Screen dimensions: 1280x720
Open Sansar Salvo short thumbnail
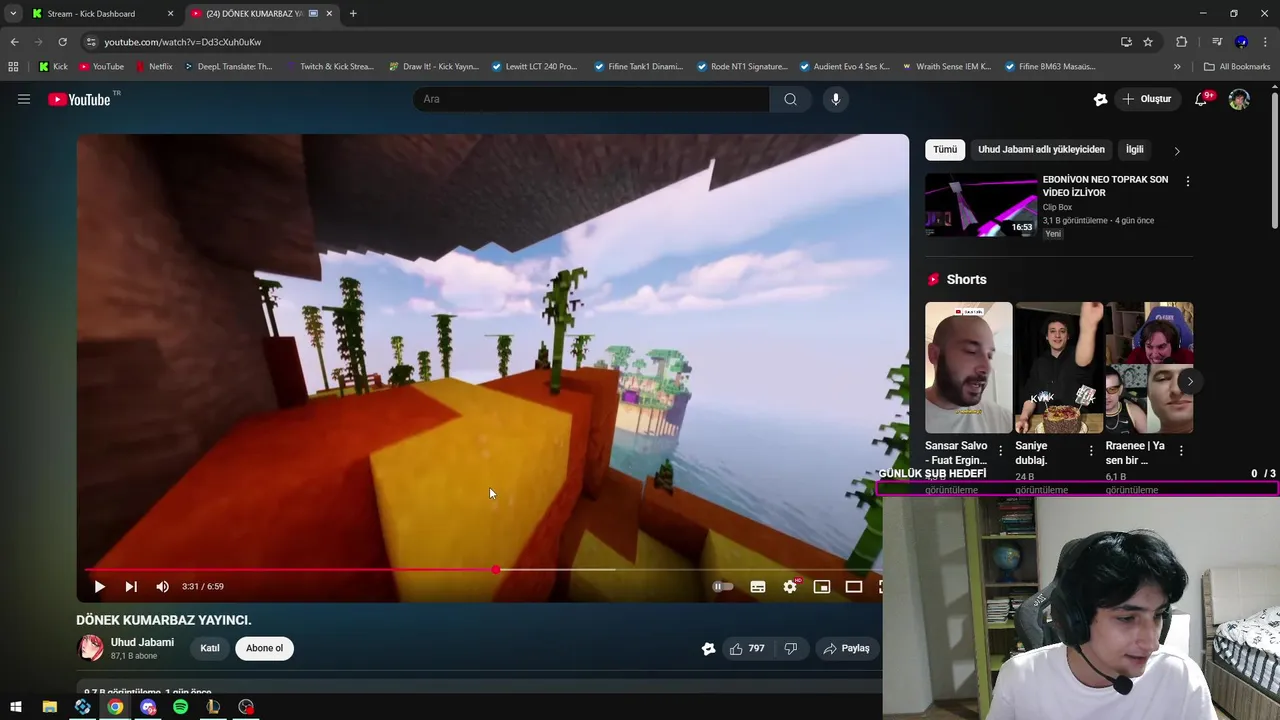click(x=968, y=367)
